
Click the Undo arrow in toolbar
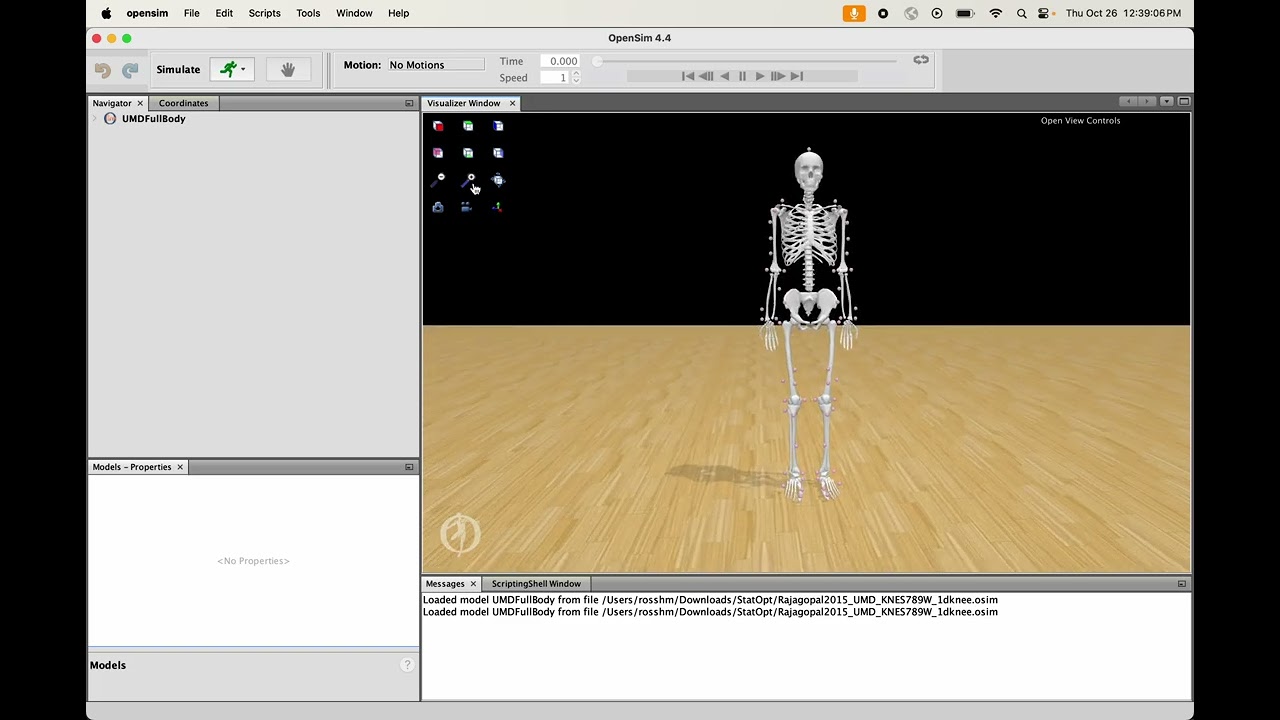103,70
